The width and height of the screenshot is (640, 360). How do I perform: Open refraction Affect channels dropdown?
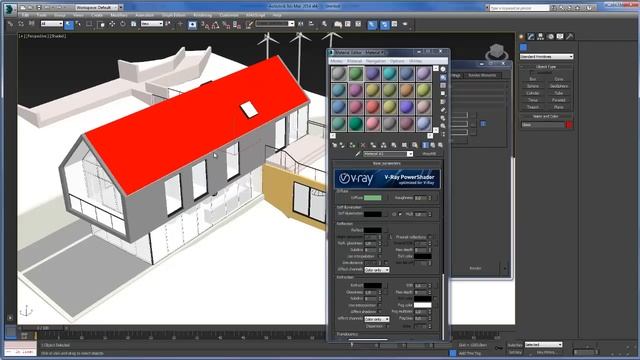[x=377, y=319]
